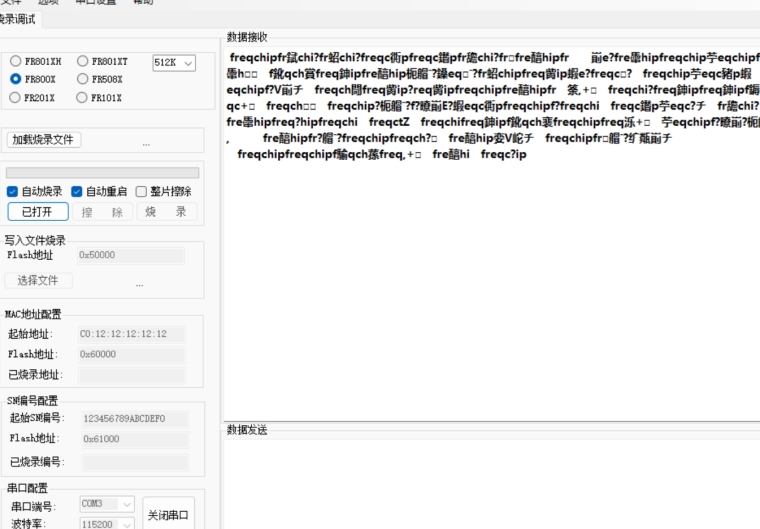Screen dimensions: 760x529
Task: Click the 已打开 button
Action: [38, 212]
